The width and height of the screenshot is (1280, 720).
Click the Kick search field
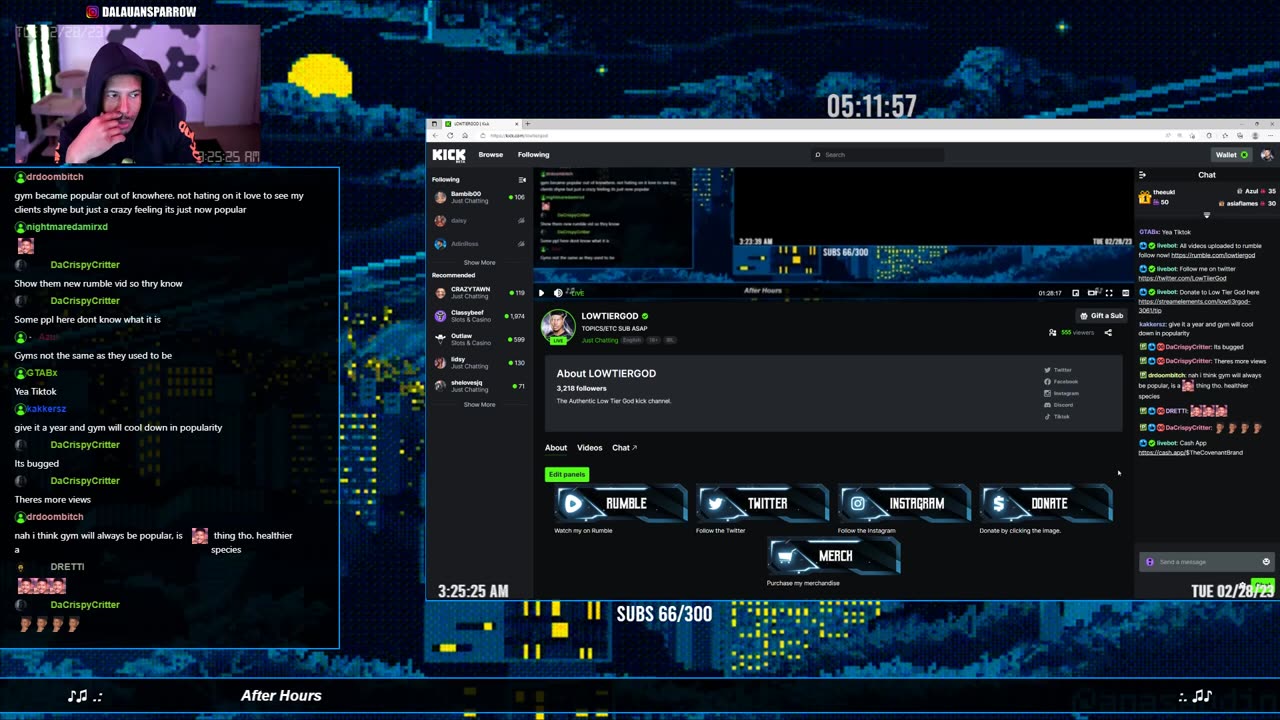pos(878,155)
